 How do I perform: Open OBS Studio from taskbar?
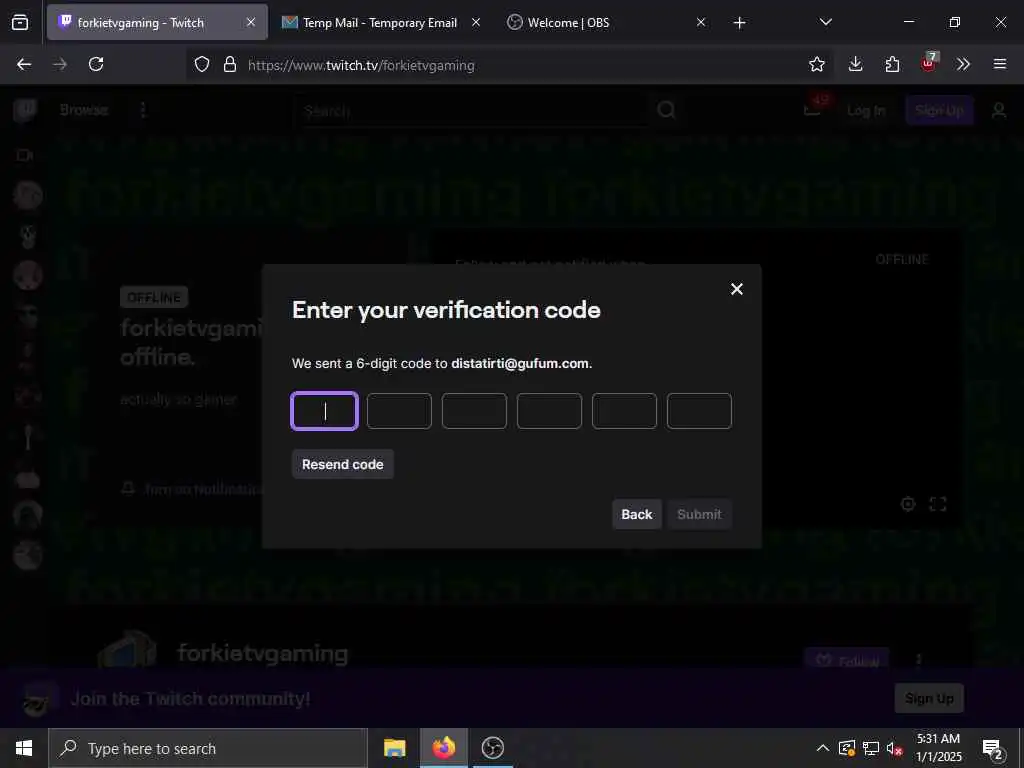493,748
